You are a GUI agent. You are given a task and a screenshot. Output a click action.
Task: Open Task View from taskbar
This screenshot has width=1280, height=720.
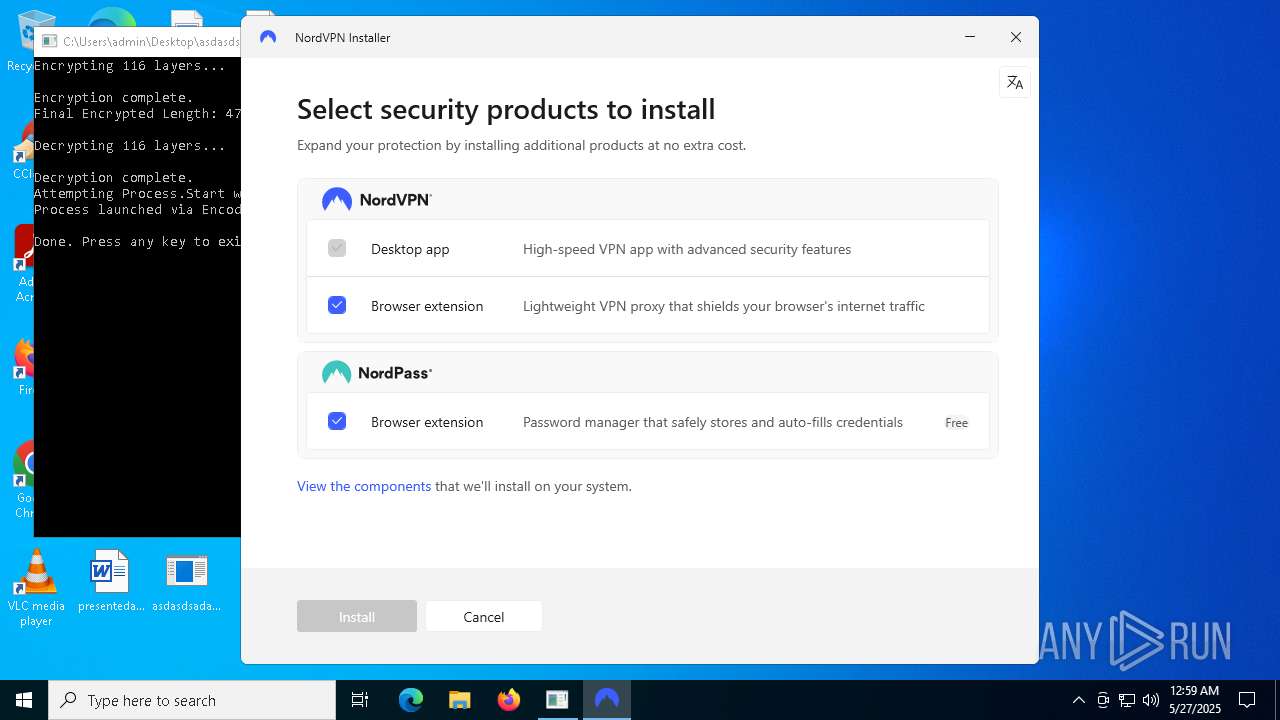[x=360, y=700]
